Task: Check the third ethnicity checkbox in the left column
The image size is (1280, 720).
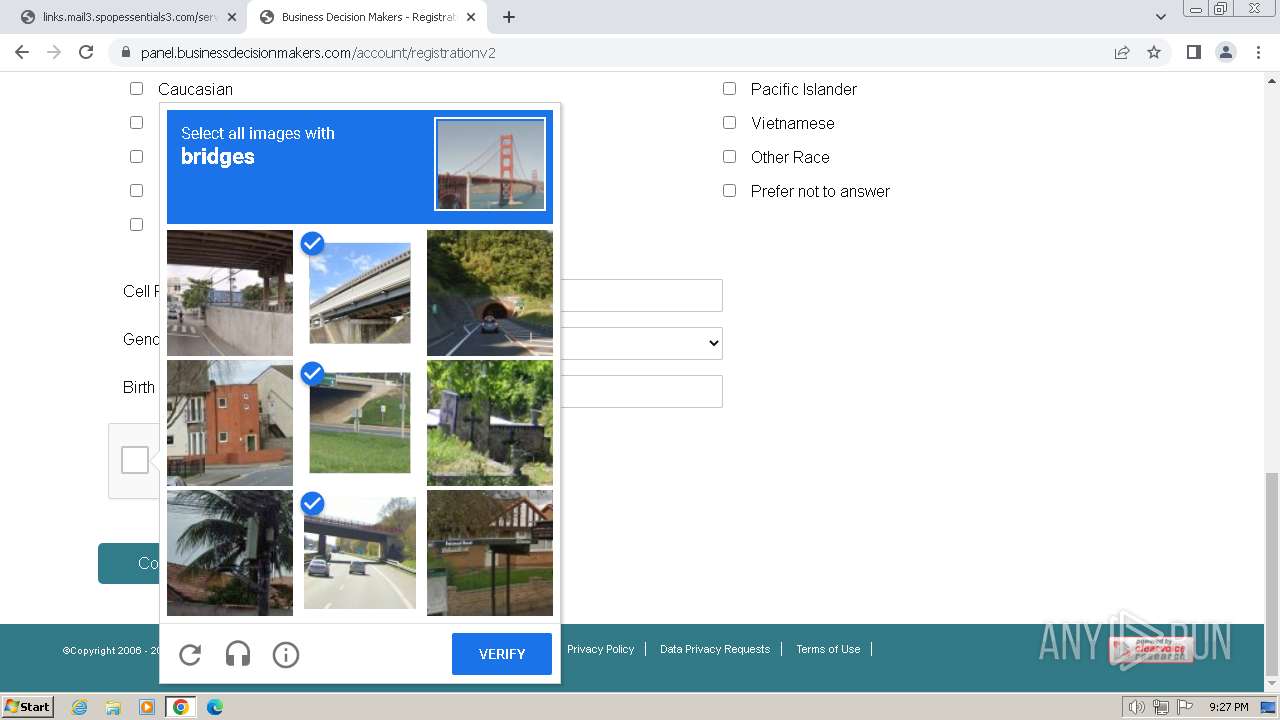Action: [136, 157]
